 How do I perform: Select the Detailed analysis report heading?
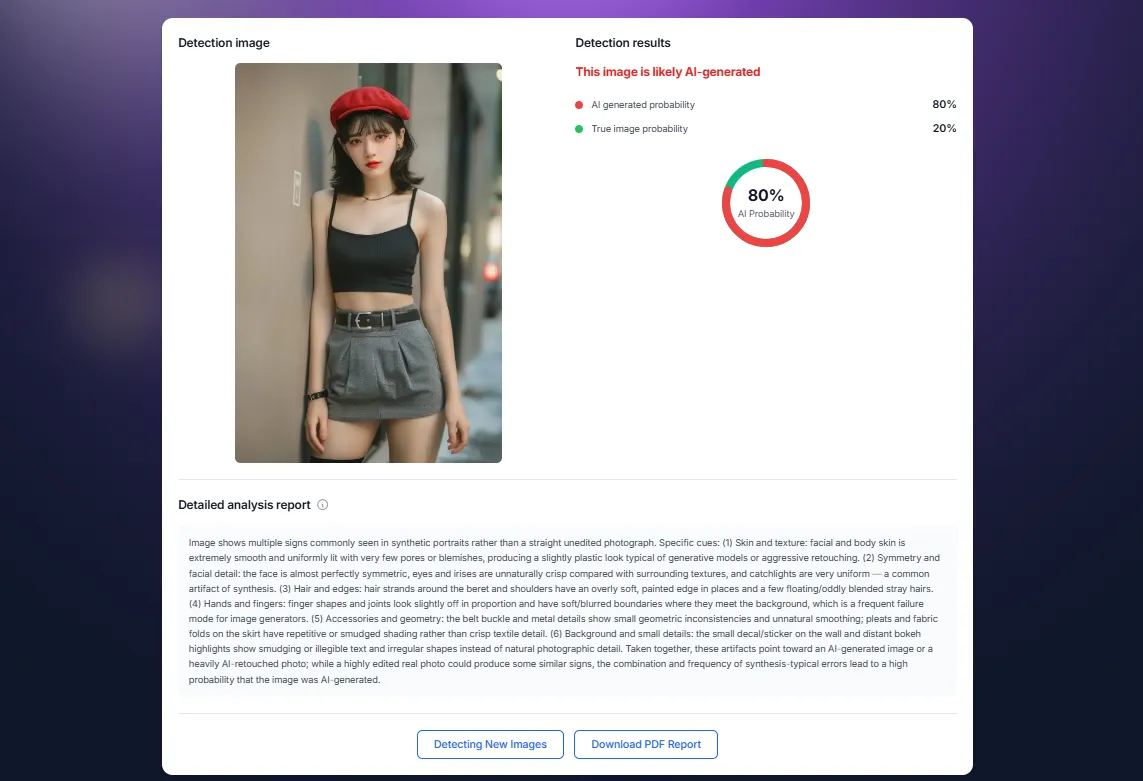tap(244, 505)
